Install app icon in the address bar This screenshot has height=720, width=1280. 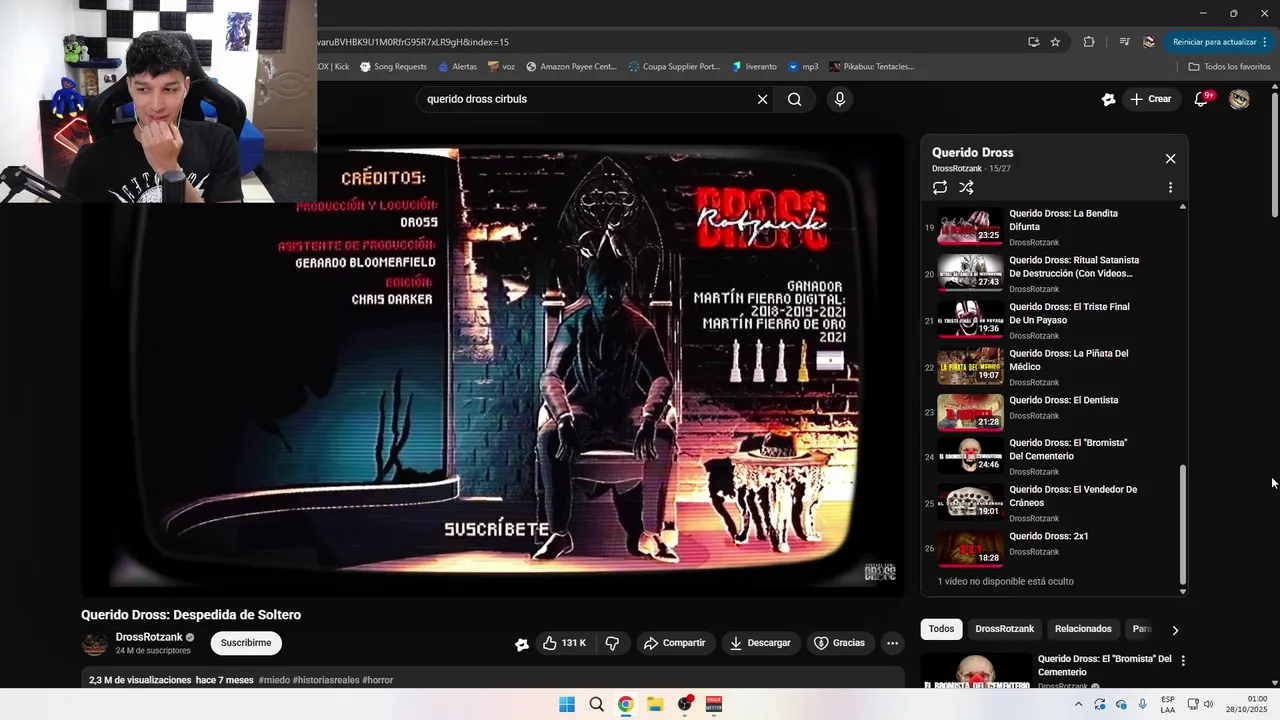pos(1033,42)
